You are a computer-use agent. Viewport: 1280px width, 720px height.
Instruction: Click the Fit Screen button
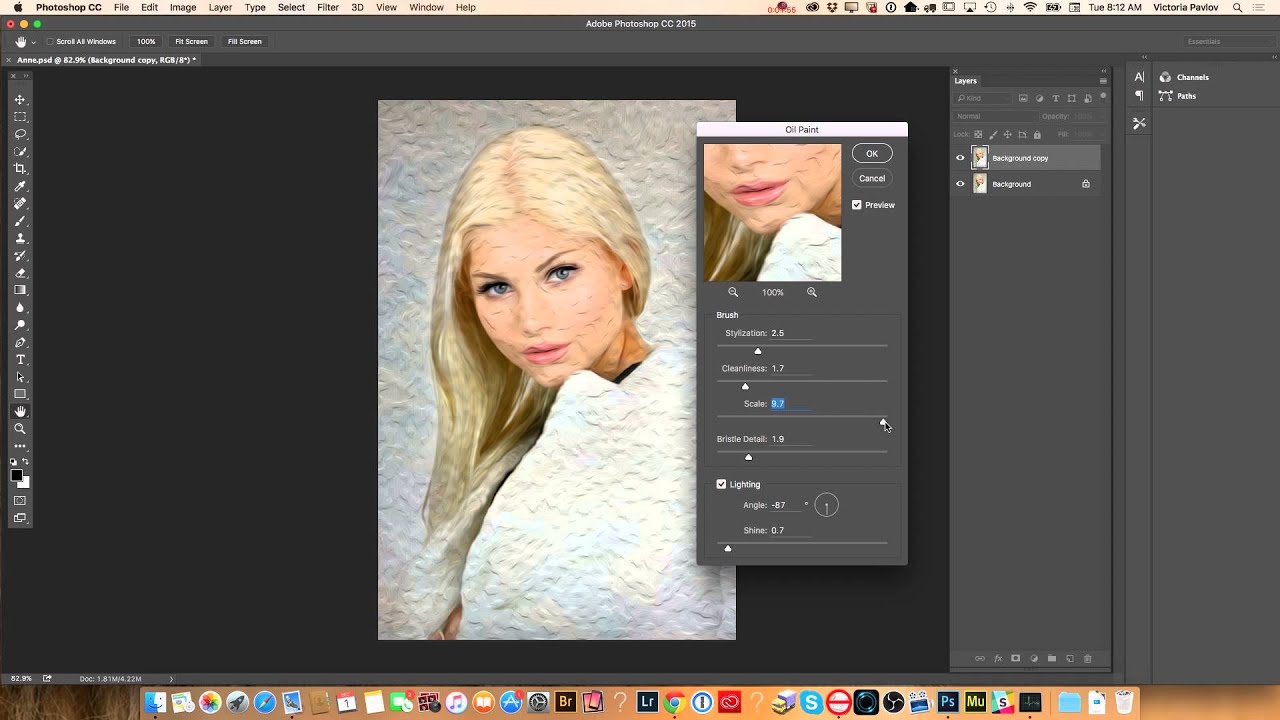tap(191, 42)
